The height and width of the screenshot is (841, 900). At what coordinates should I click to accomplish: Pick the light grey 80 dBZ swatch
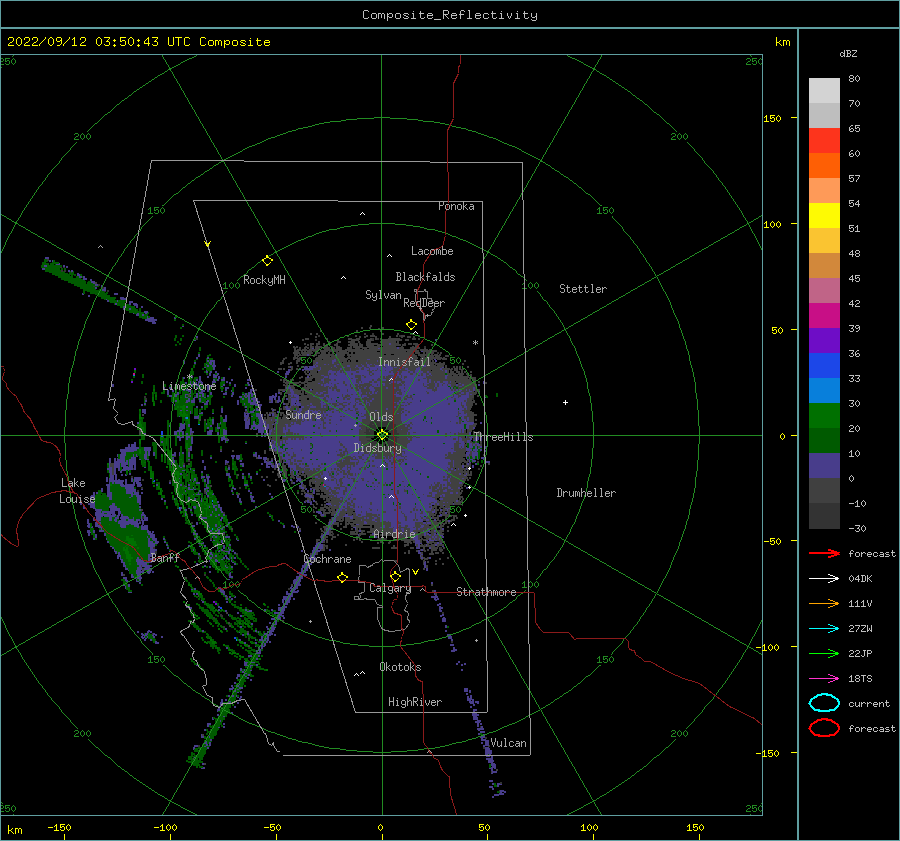coord(824,91)
